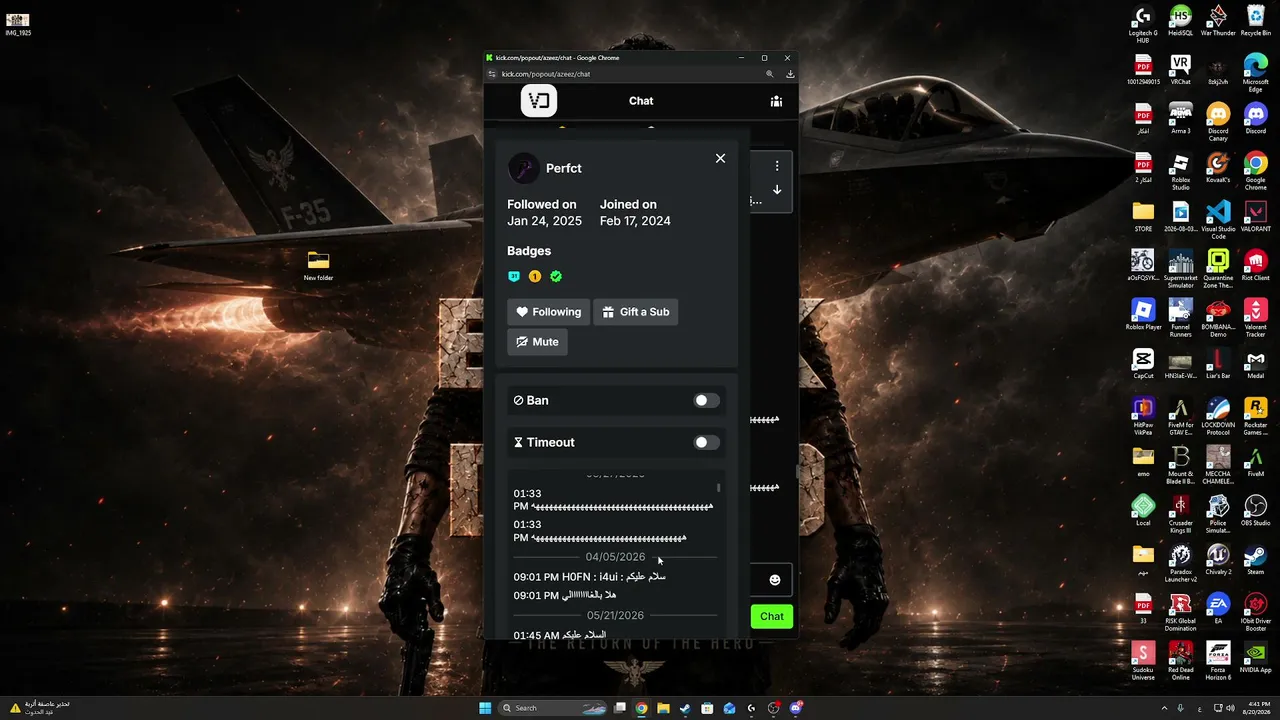
Task: Open Task View on the taskbar
Action: (620, 708)
